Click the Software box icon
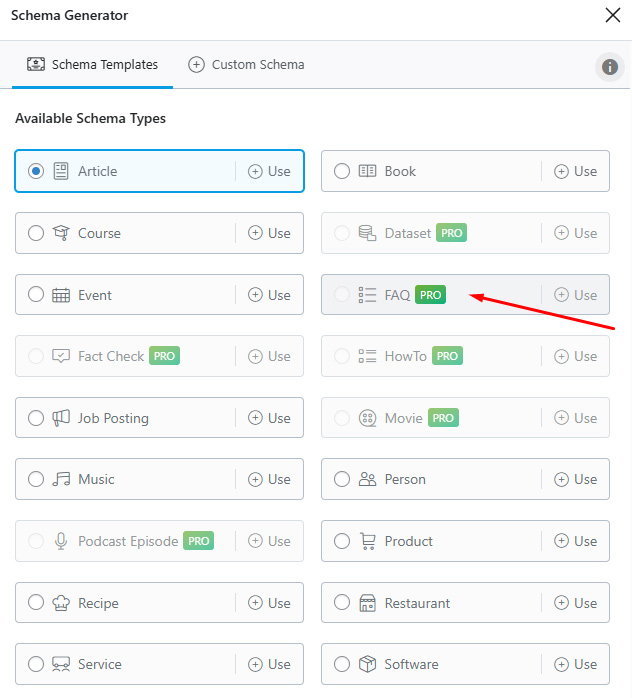Screen dimensions: 632x698 pyautogui.click(x=367, y=664)
